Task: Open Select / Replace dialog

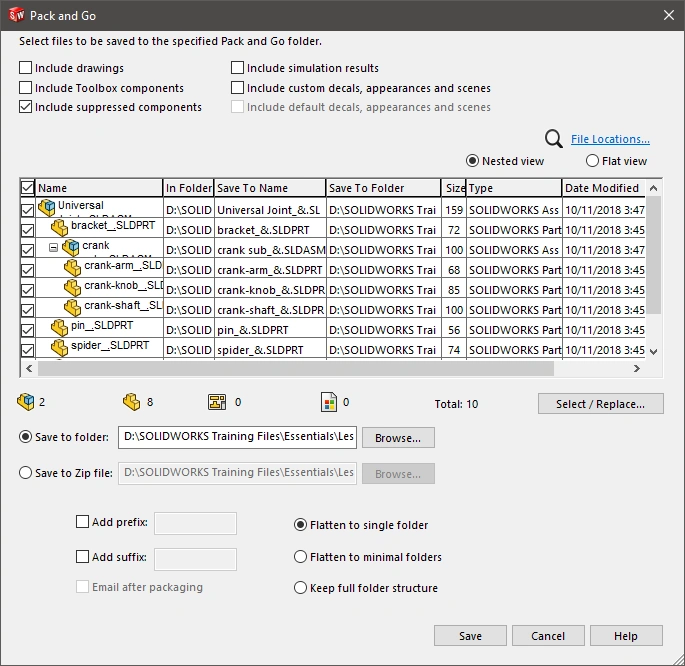Action: point(601,404)
